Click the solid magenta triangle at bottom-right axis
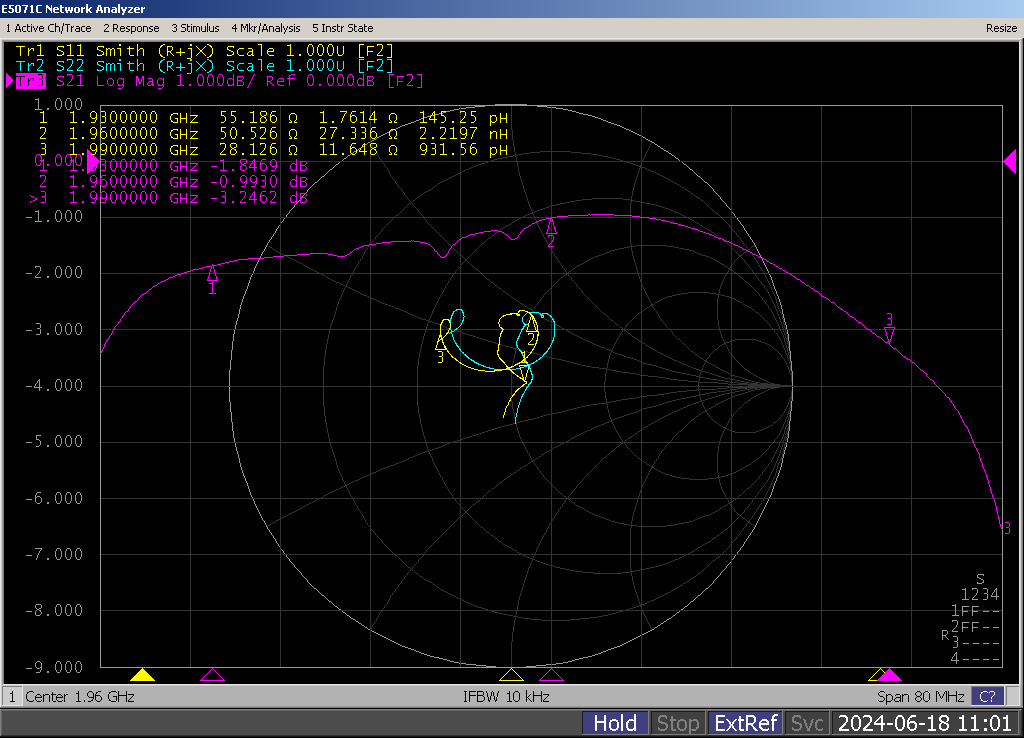1024x738 pixels. click(x=889, y=675)
